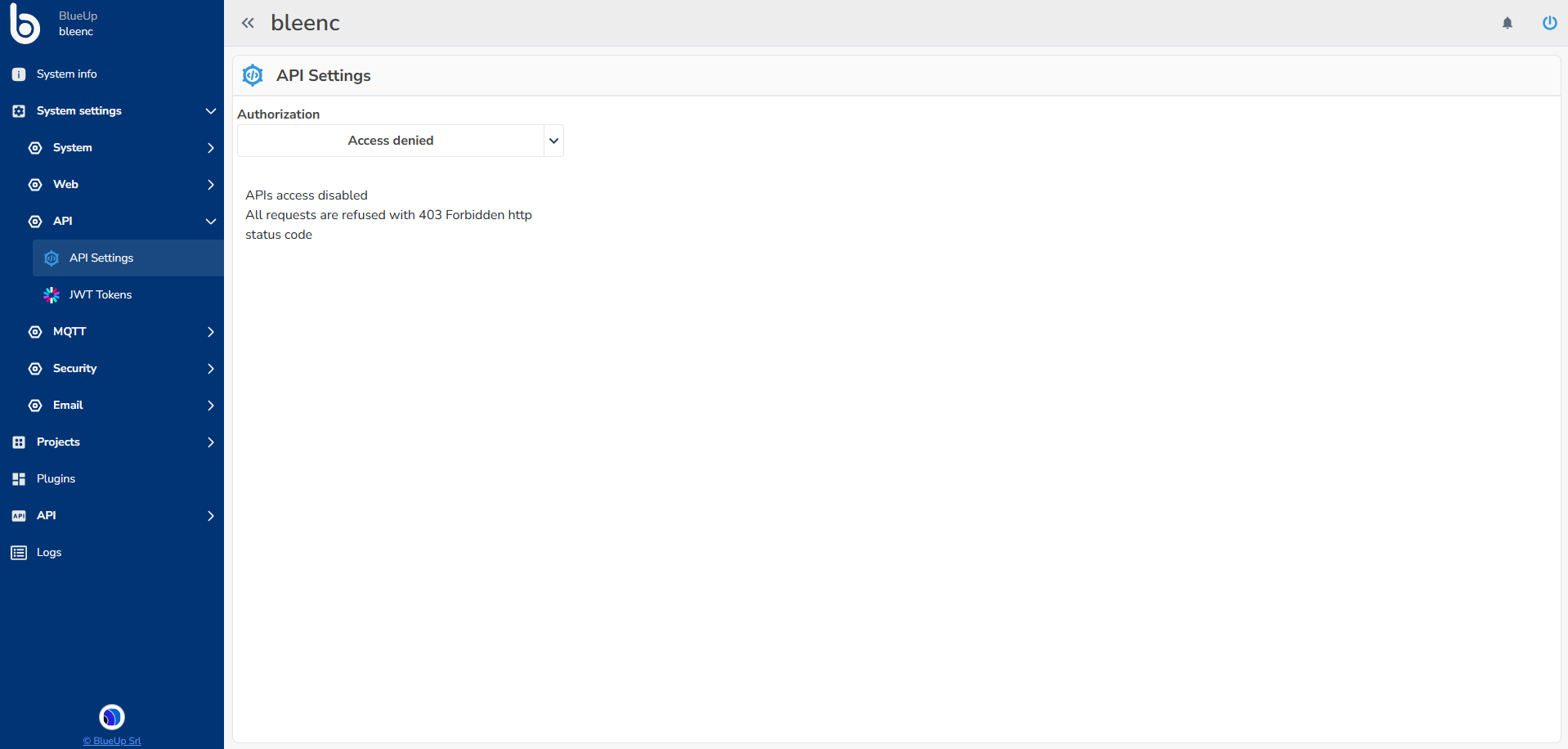Open the notifications bell icon
The height and width of the screenshot is (749, 1568).
1507,23
